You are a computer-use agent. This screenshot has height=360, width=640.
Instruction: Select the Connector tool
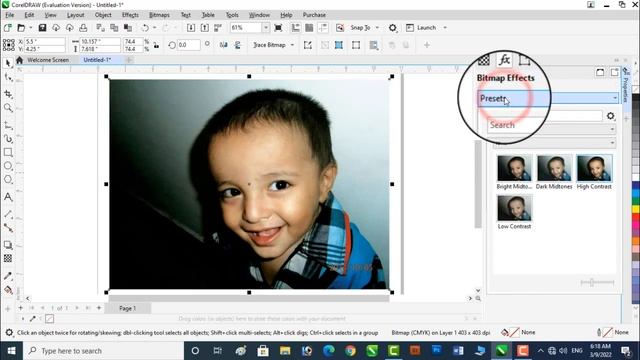pos(8,228)
